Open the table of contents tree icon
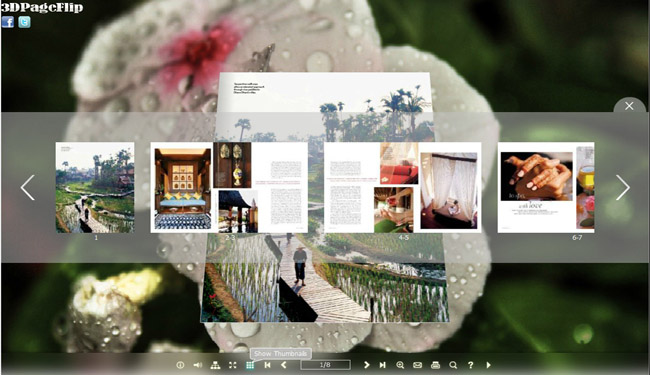Screen dimensions: 650x375 (x=215, y=365)
